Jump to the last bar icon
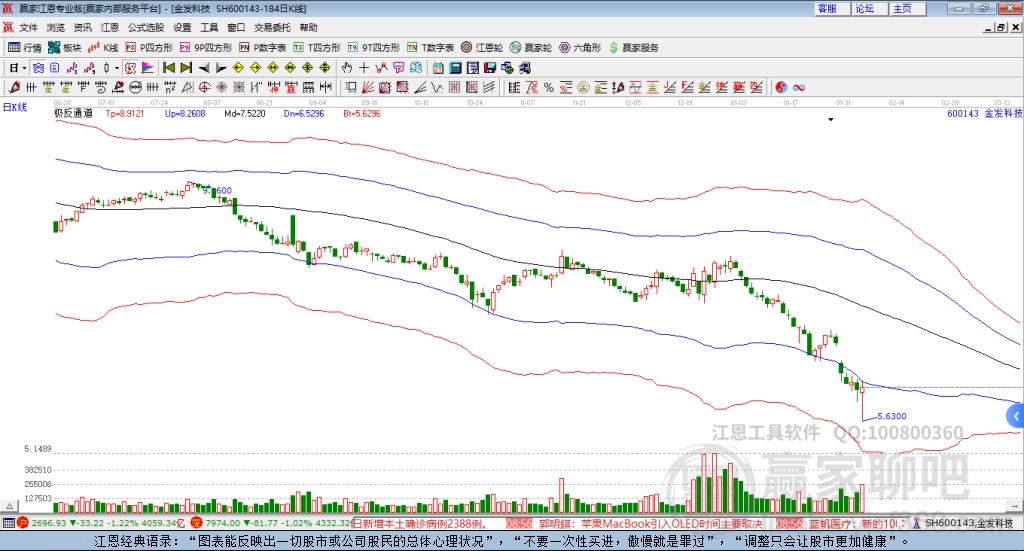The width and height of the screenshot is (1024, 551). [x=186, y=68]
